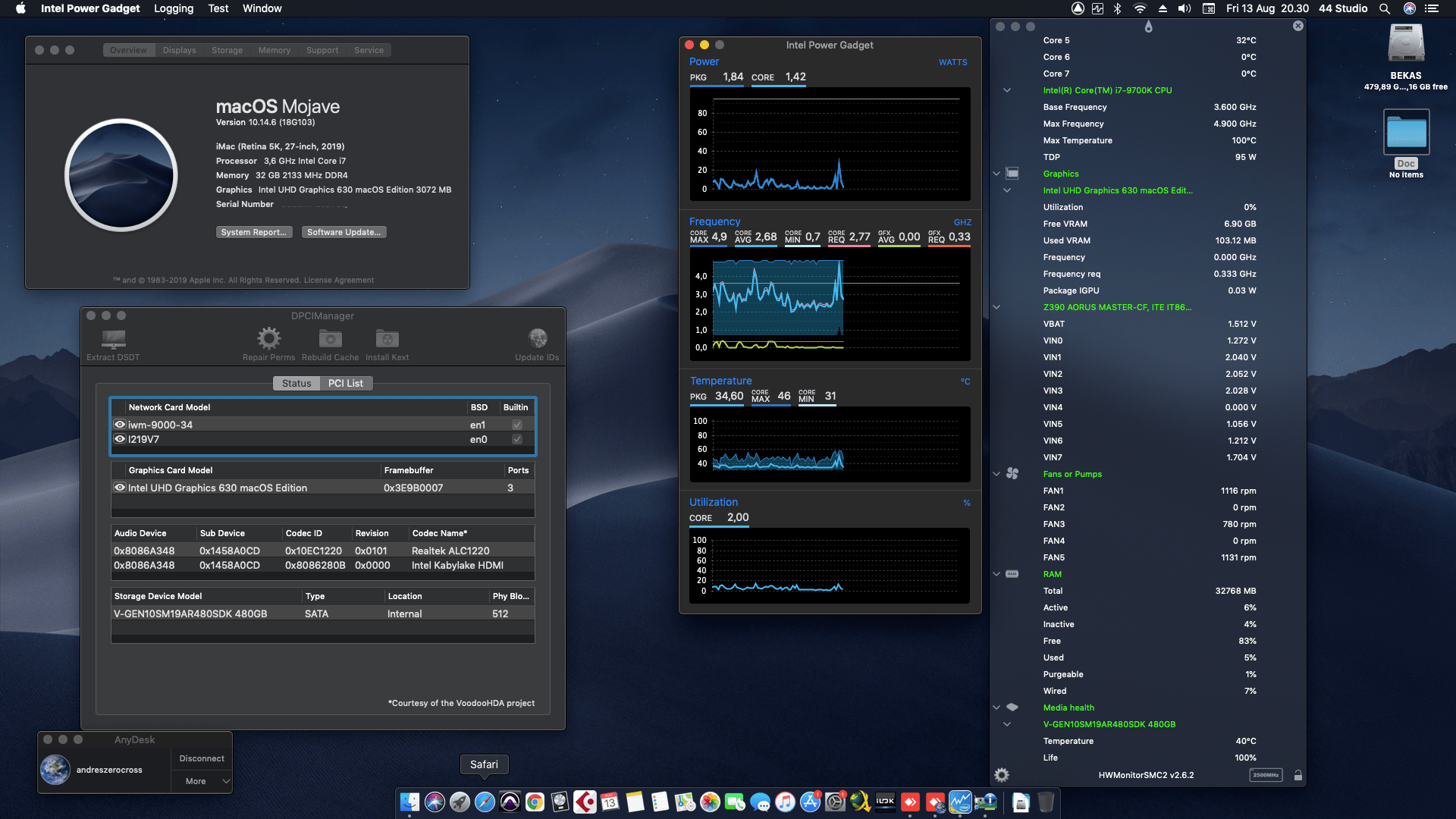Open iLok License Manager in Dock
This screenshot has height=819, width=1456.
click(x=885, y=802)
